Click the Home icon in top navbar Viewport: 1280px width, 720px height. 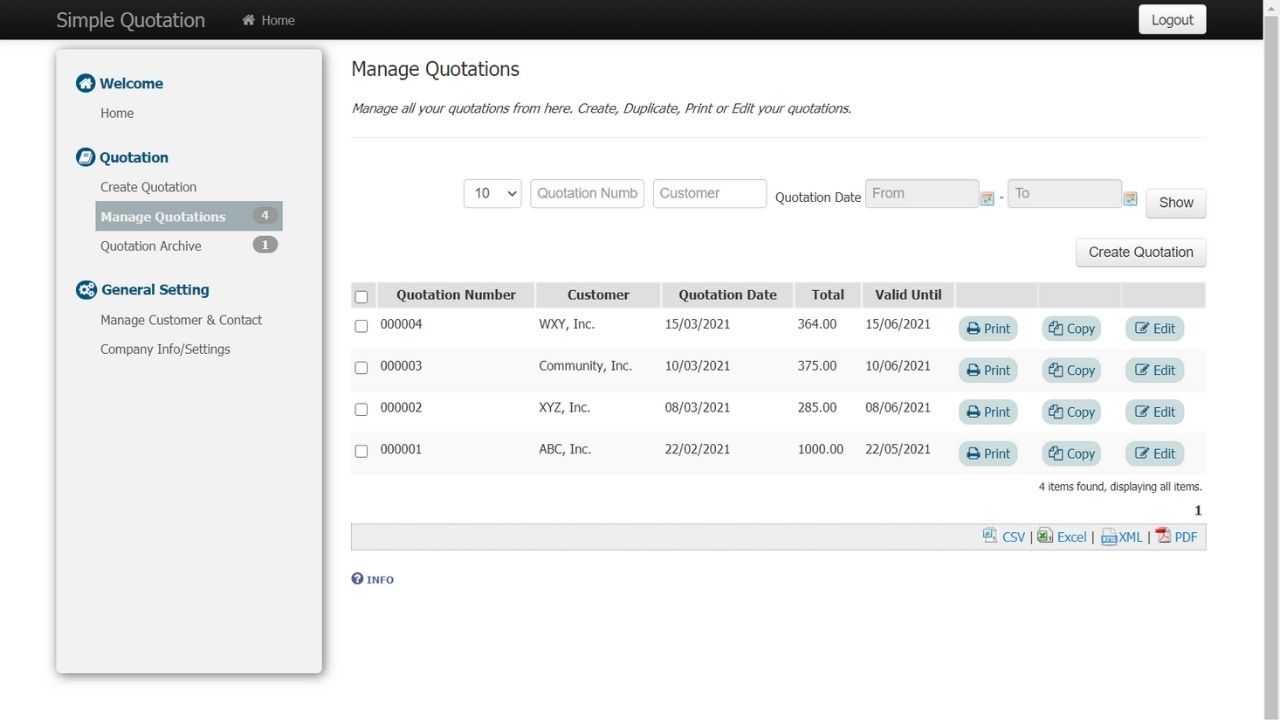pos(249,20)
